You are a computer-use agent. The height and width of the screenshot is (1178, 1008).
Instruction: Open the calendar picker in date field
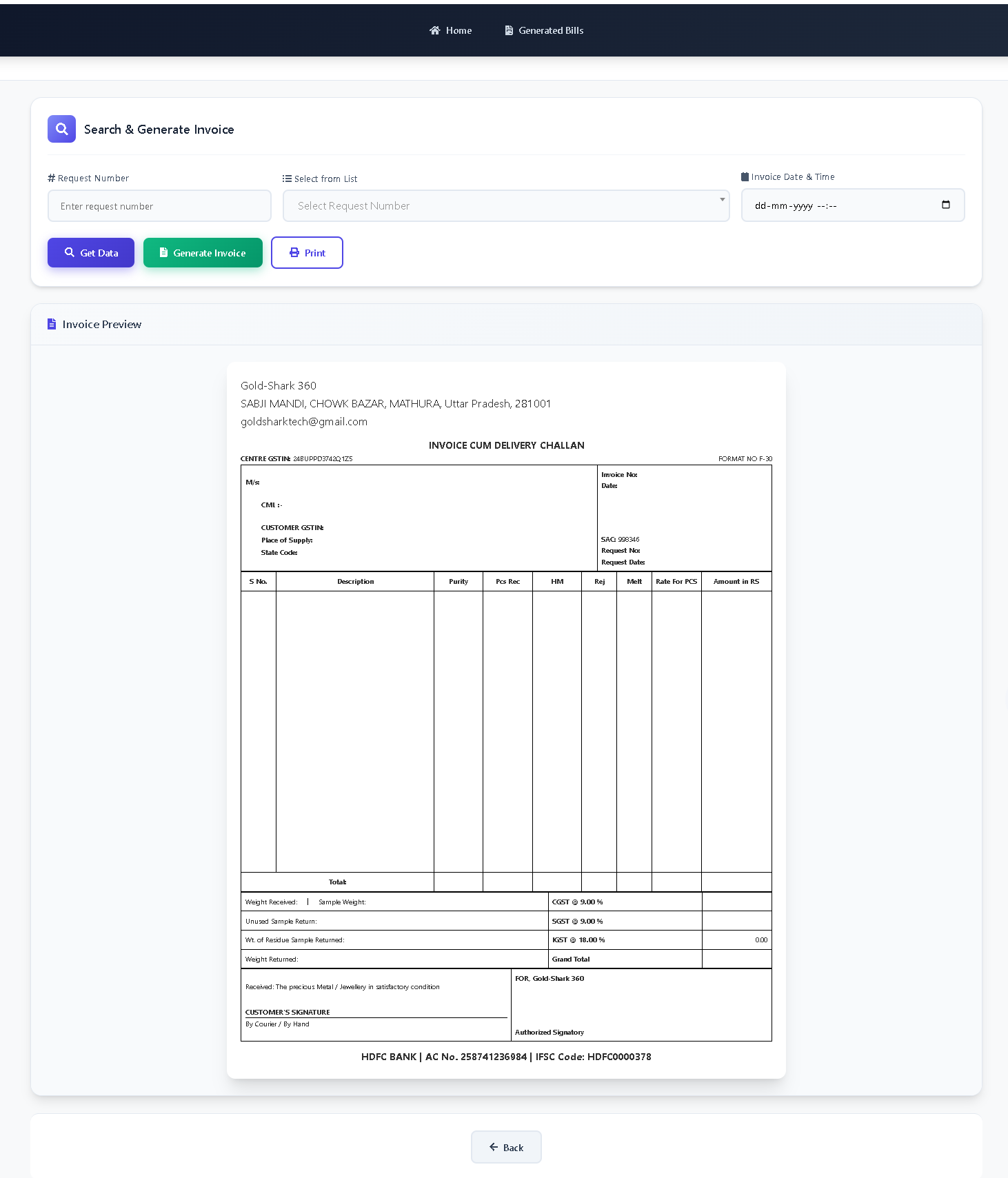pos(945,205)
